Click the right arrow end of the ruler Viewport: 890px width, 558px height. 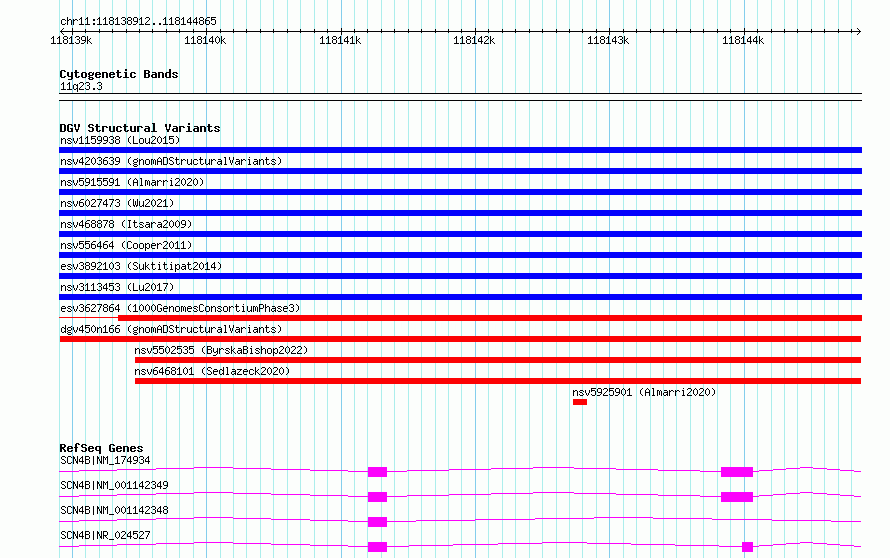tap(858, 31)
